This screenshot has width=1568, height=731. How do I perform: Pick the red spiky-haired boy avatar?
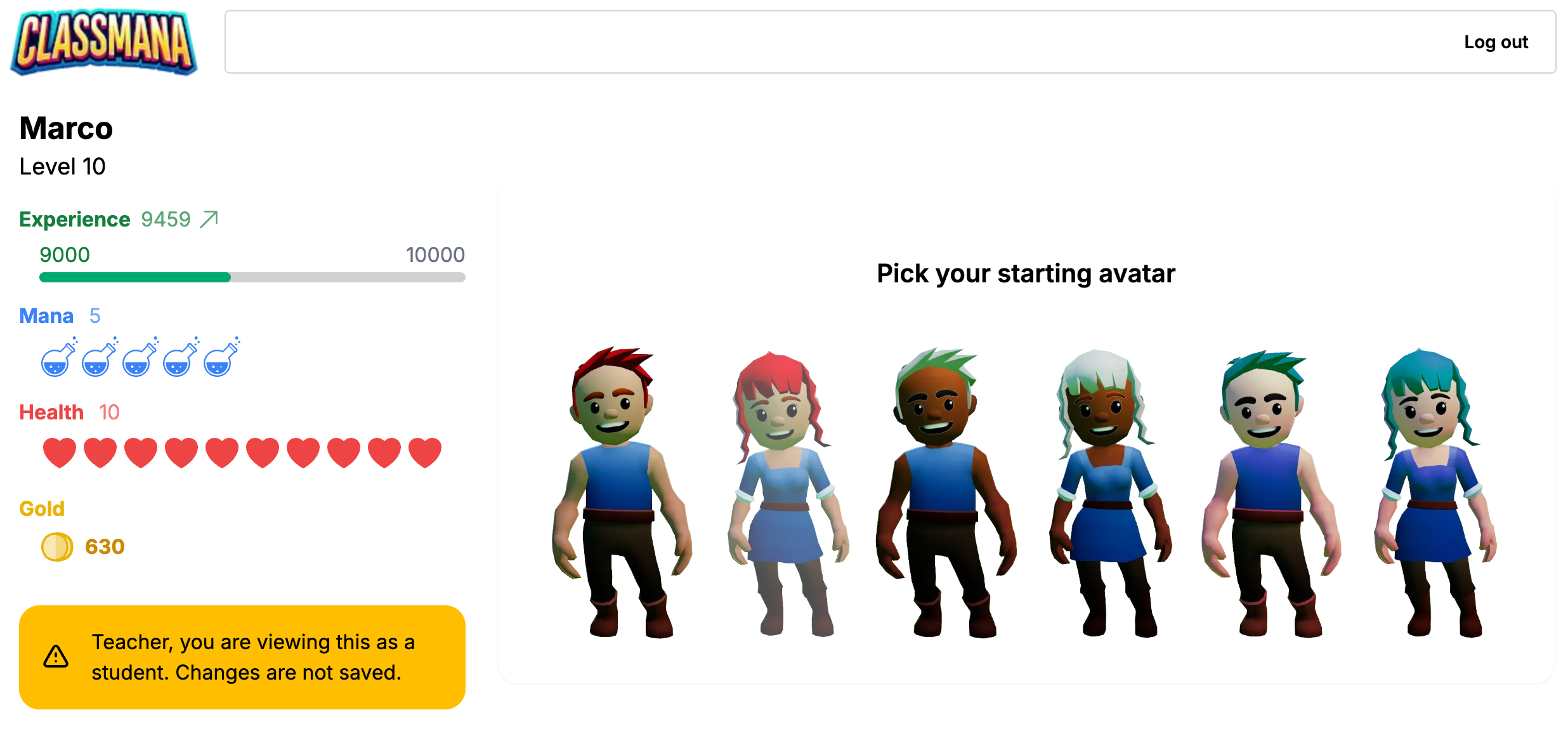click(x=622, y=492)
